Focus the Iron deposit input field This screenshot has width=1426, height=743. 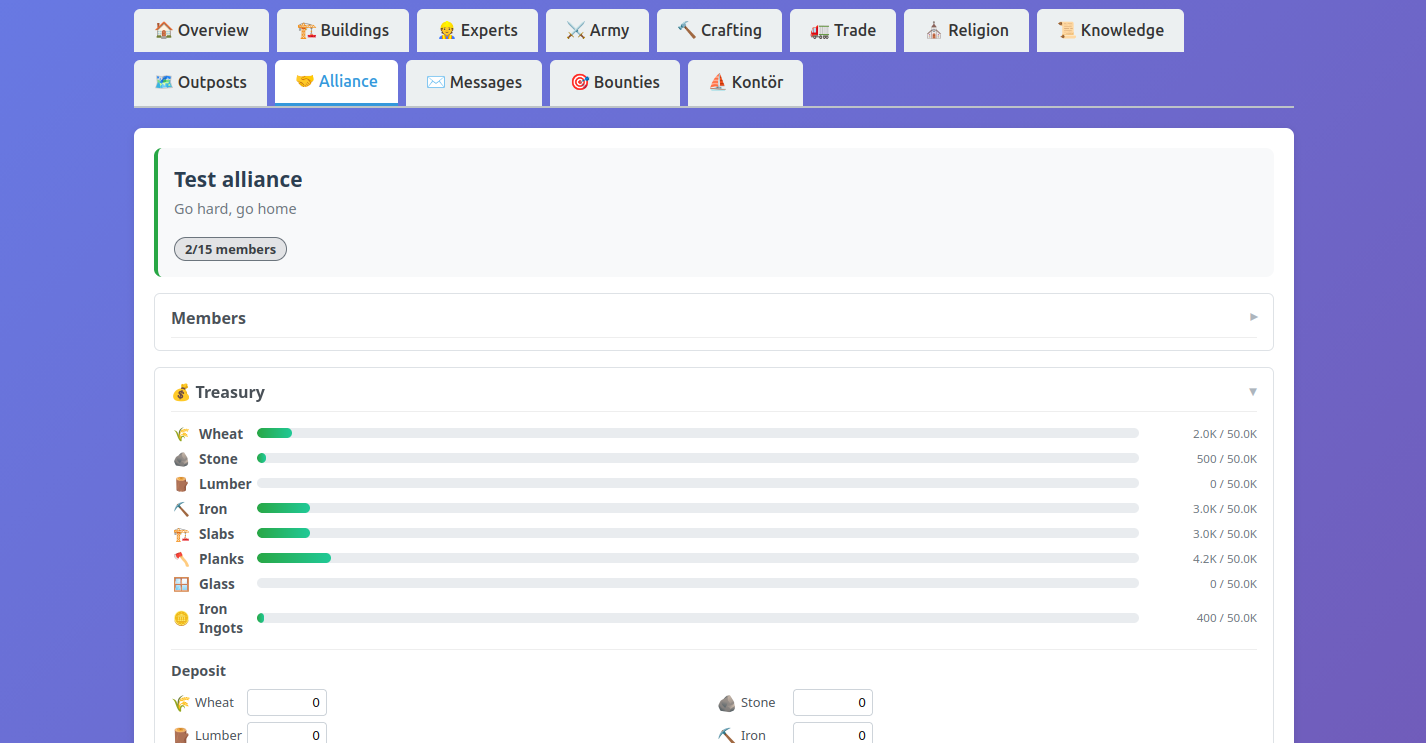pyautogui.click(x=833, y=735)
